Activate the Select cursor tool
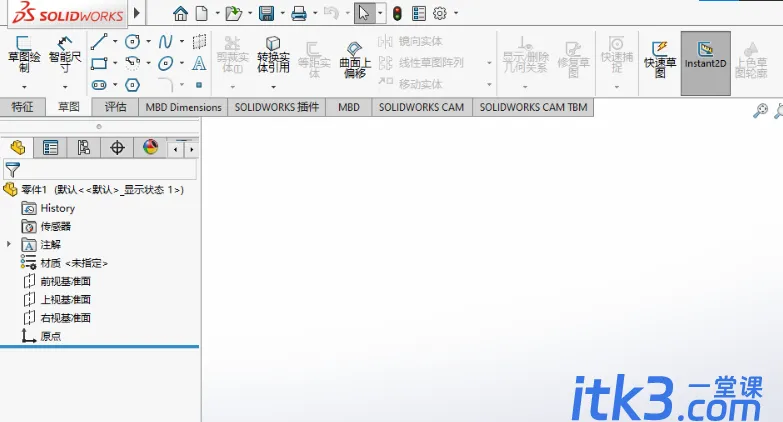The image size is (783, 422). click(x=364, y=13)
